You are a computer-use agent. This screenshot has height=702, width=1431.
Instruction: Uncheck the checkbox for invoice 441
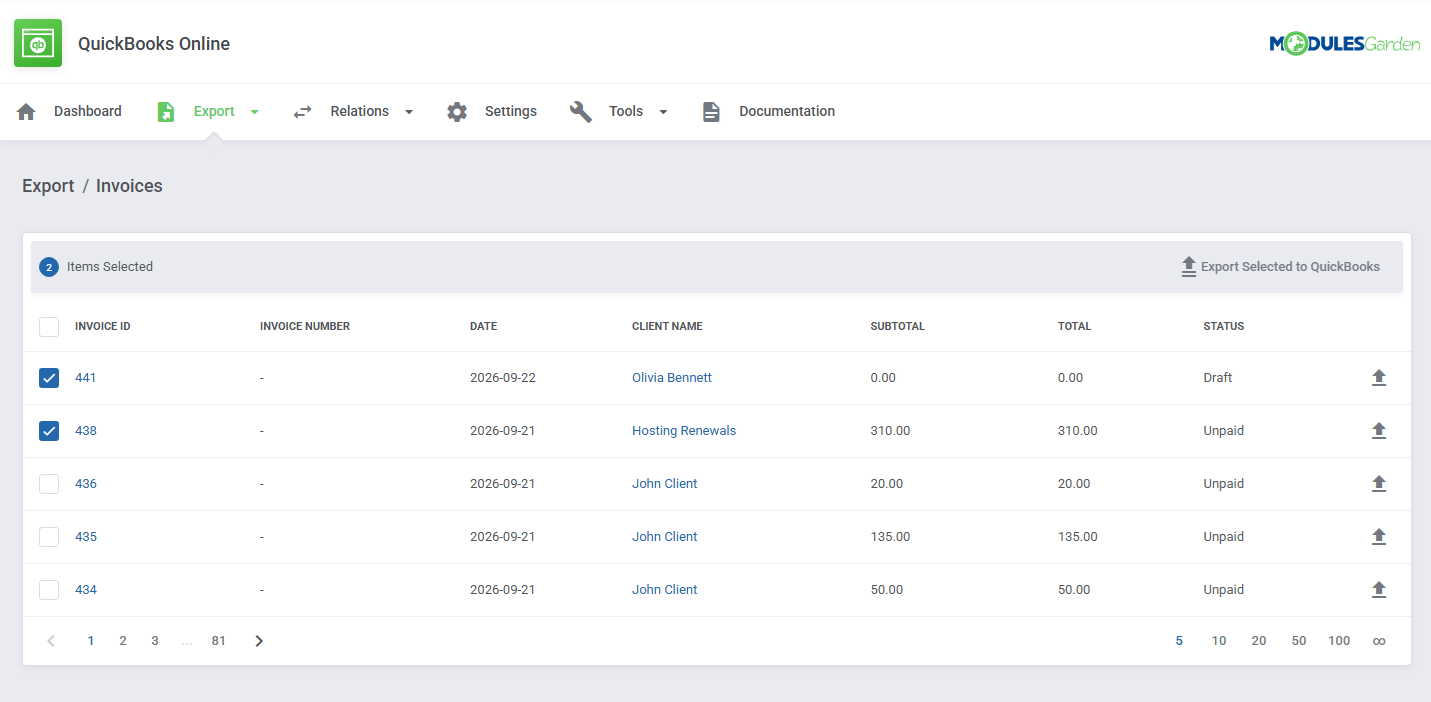tap(49, 378)
